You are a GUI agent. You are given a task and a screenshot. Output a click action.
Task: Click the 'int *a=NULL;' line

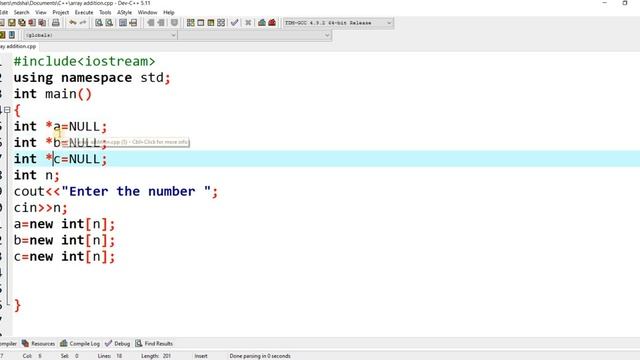(60, 127)
